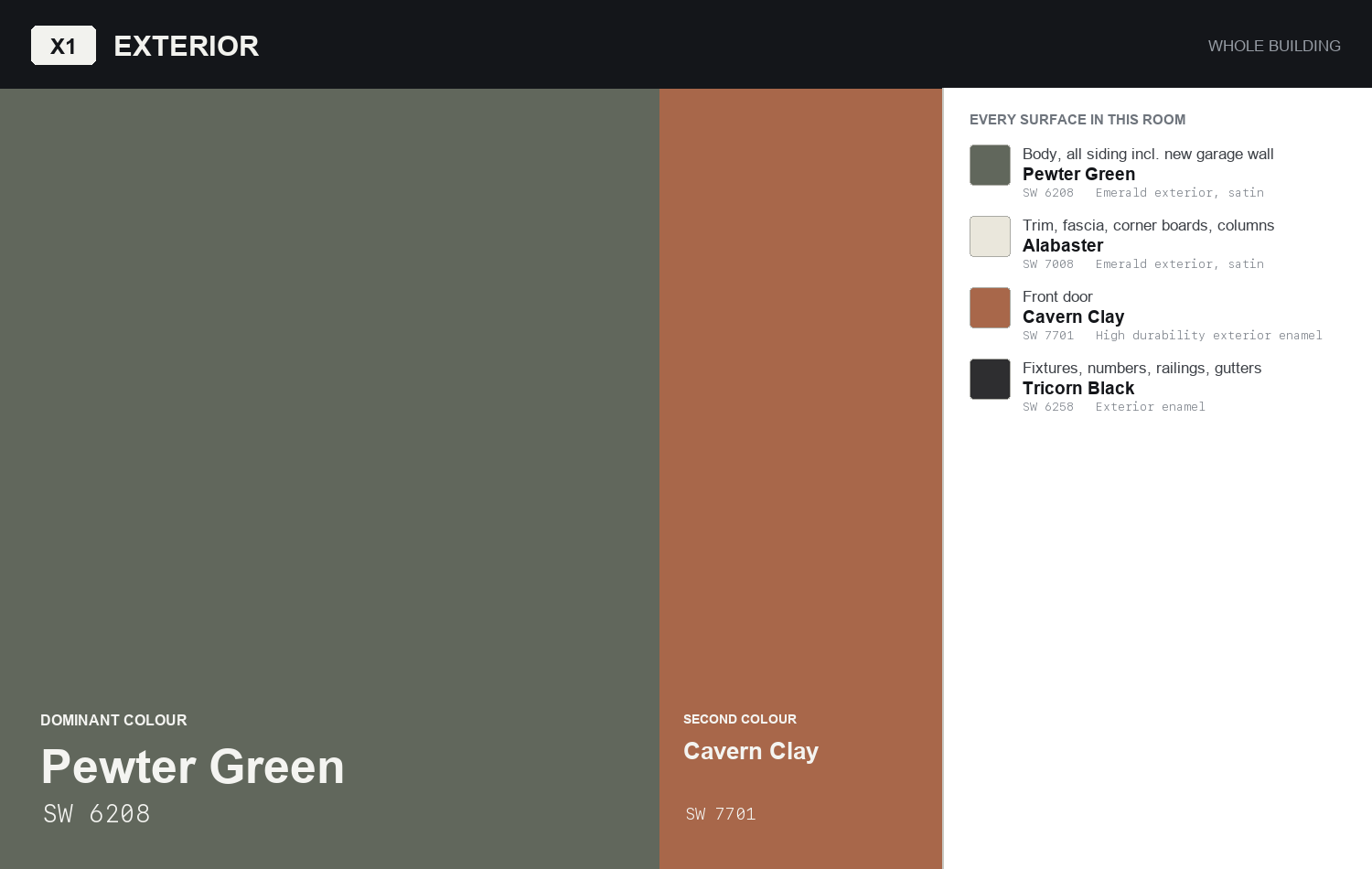Click the X1 badge in header
Screen dimensions: 1372x869
pos(63,46)
